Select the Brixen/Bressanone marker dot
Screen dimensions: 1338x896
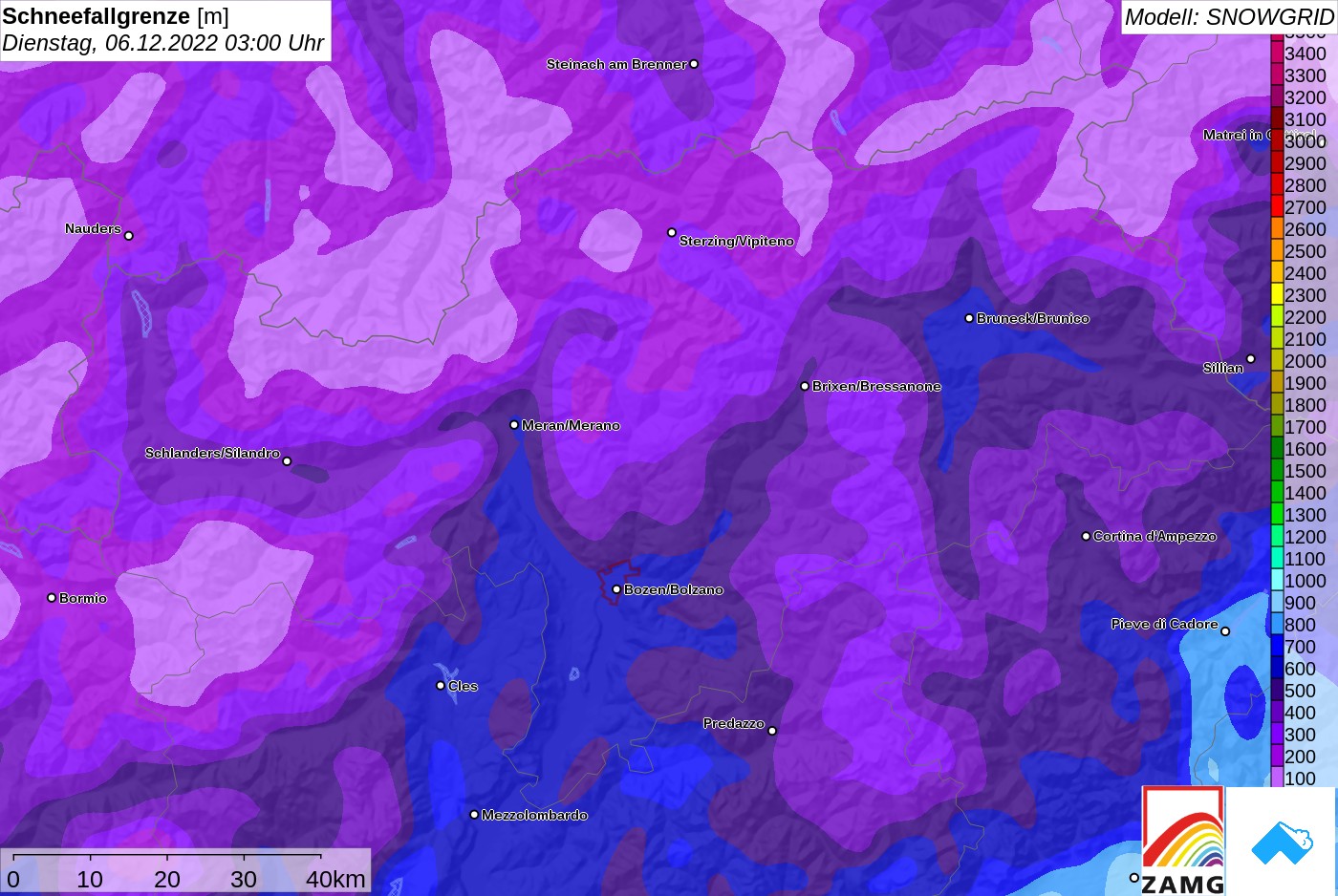pos(805,386)
